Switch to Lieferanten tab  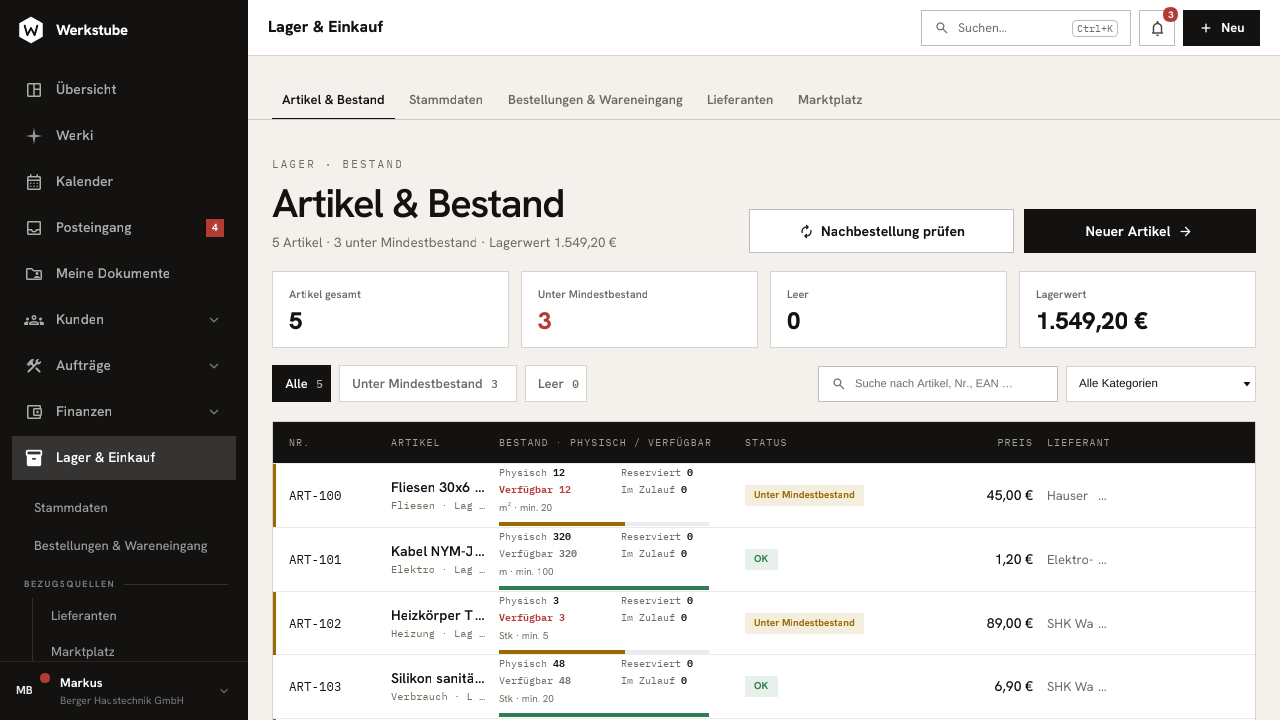740,100
